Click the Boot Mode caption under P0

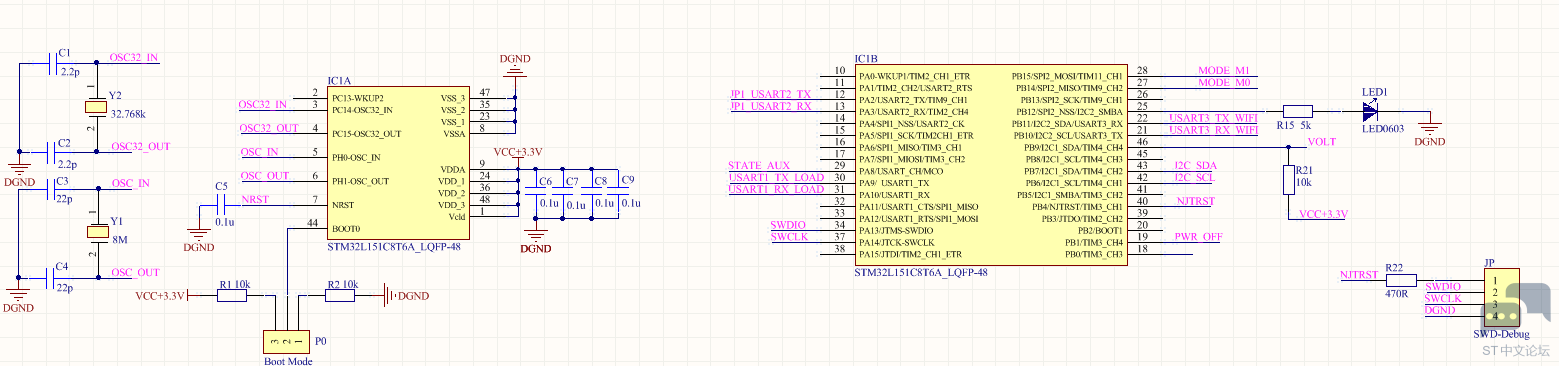tap(288, 361)
